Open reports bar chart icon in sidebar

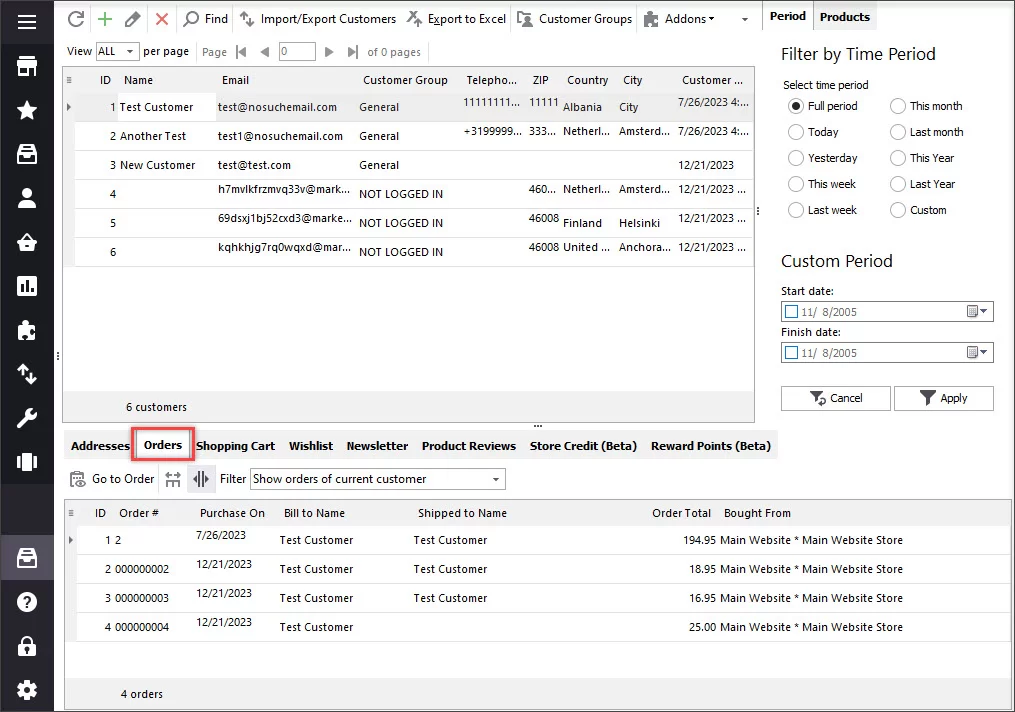tap(27, 286)
